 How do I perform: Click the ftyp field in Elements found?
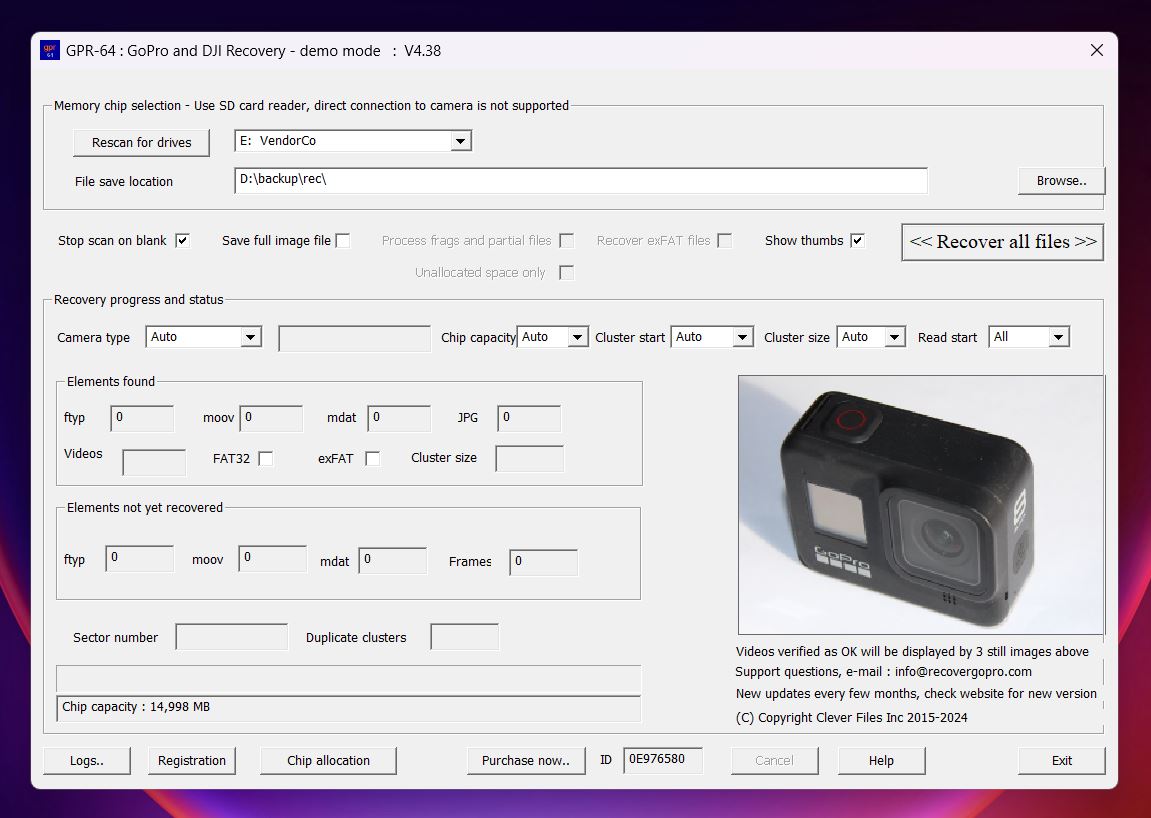142,418
